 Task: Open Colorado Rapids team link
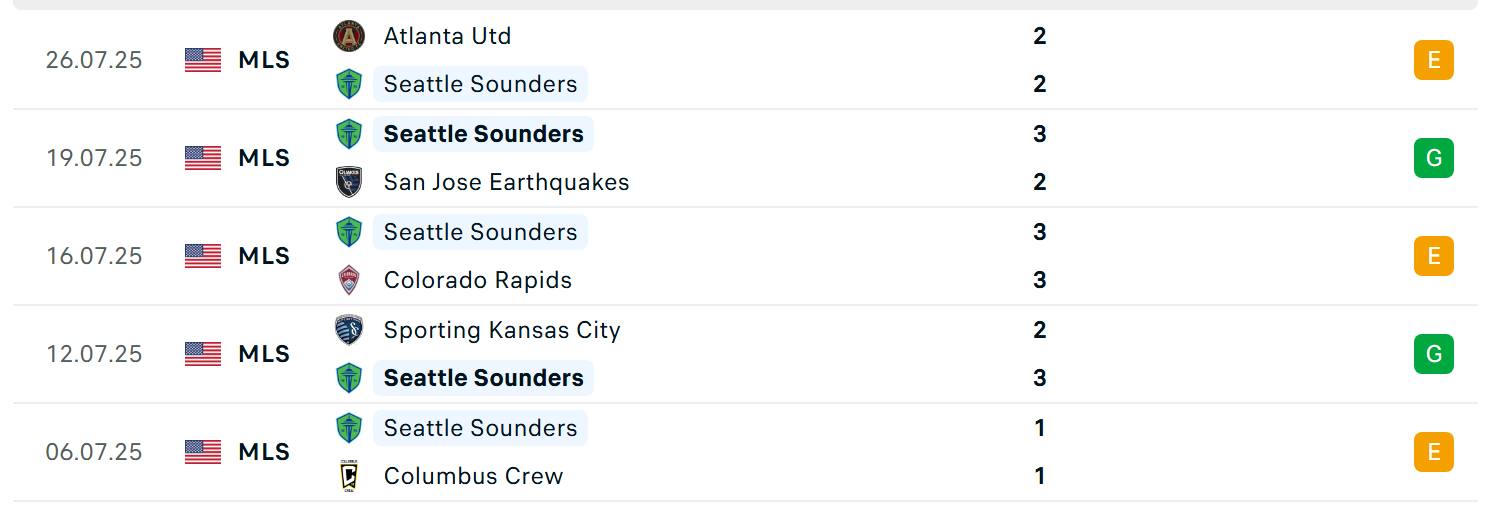(478, 280)
